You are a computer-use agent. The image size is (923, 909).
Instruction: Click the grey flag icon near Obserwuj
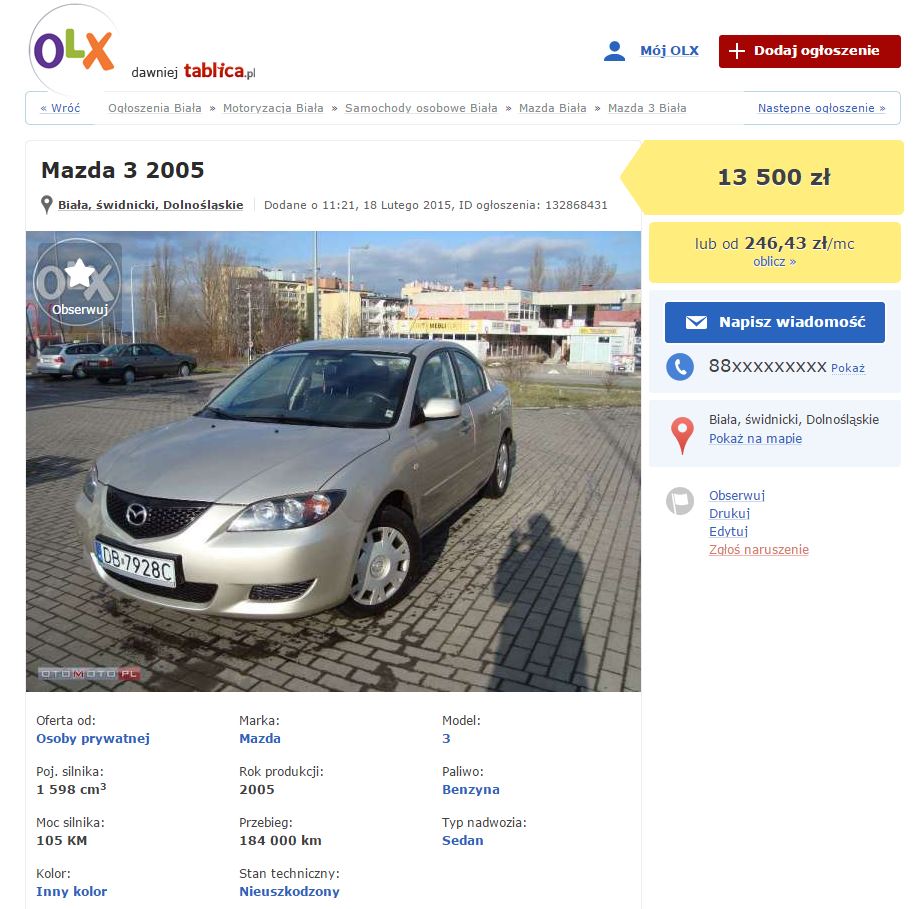click(680, 501)
